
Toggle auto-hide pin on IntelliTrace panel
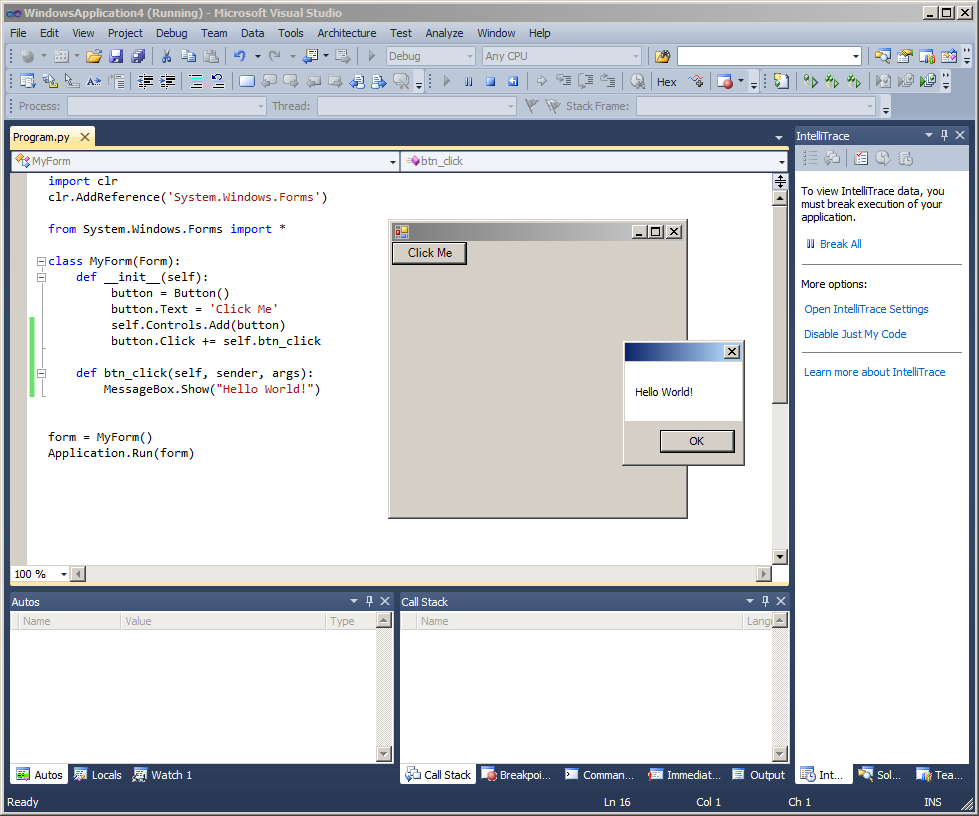[x=944, y=135]
